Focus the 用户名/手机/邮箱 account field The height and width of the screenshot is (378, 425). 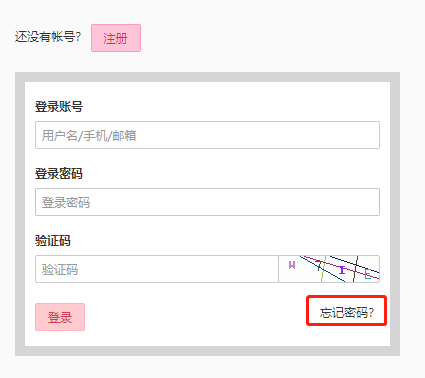pos(207,135)
